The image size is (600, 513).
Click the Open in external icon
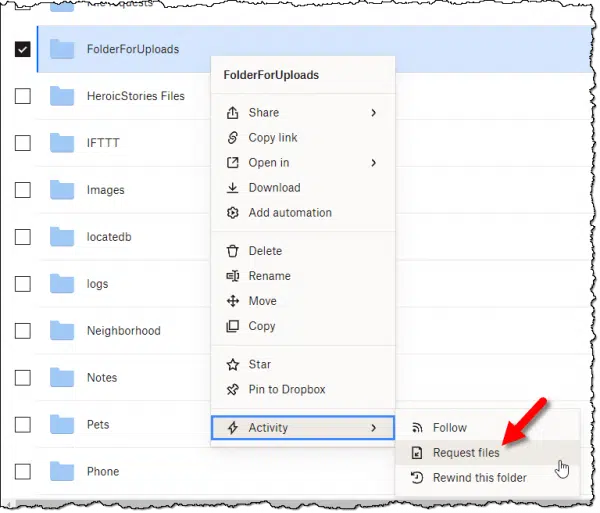233,163
